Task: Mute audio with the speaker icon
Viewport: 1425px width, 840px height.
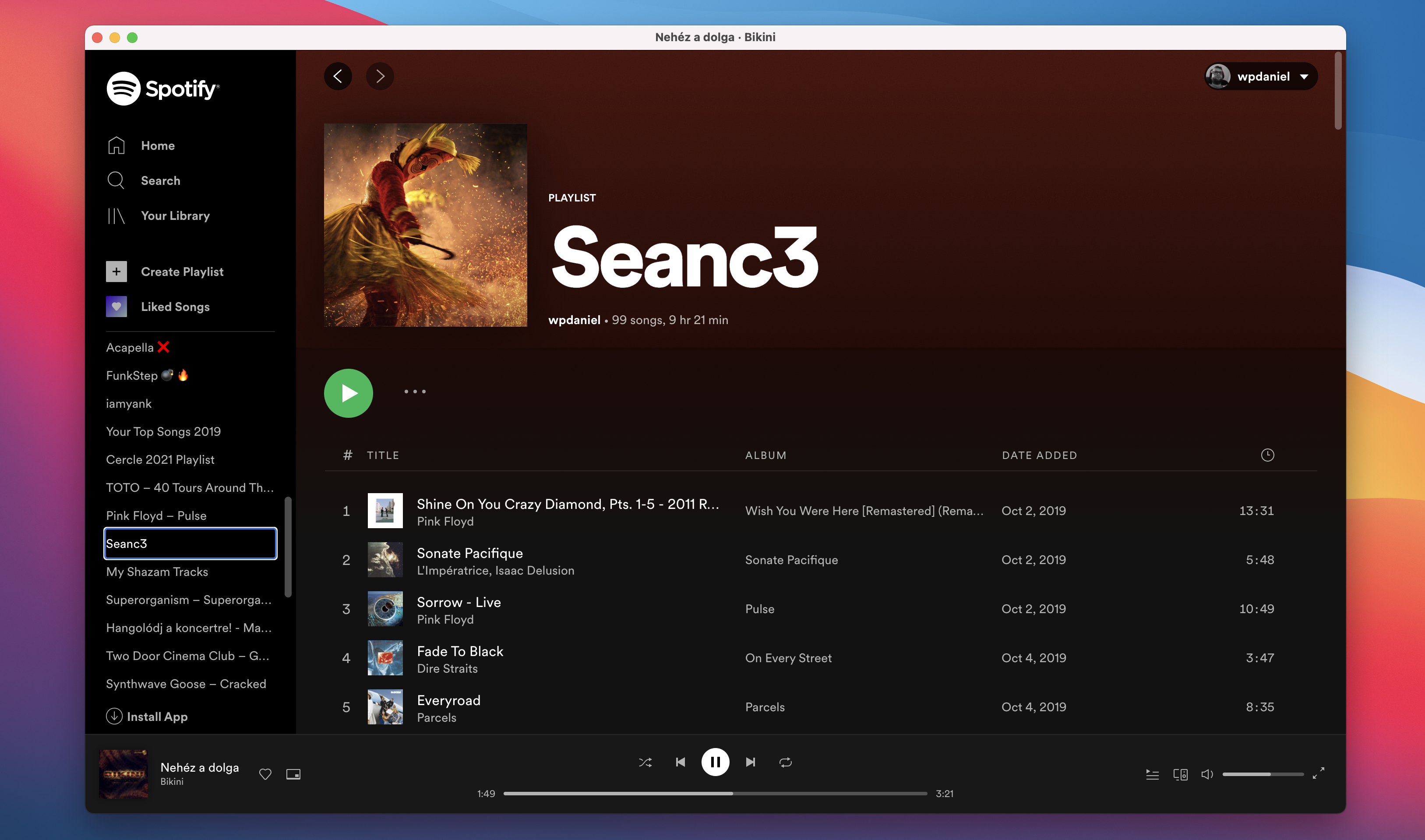Action: [x=1206, y=774]
